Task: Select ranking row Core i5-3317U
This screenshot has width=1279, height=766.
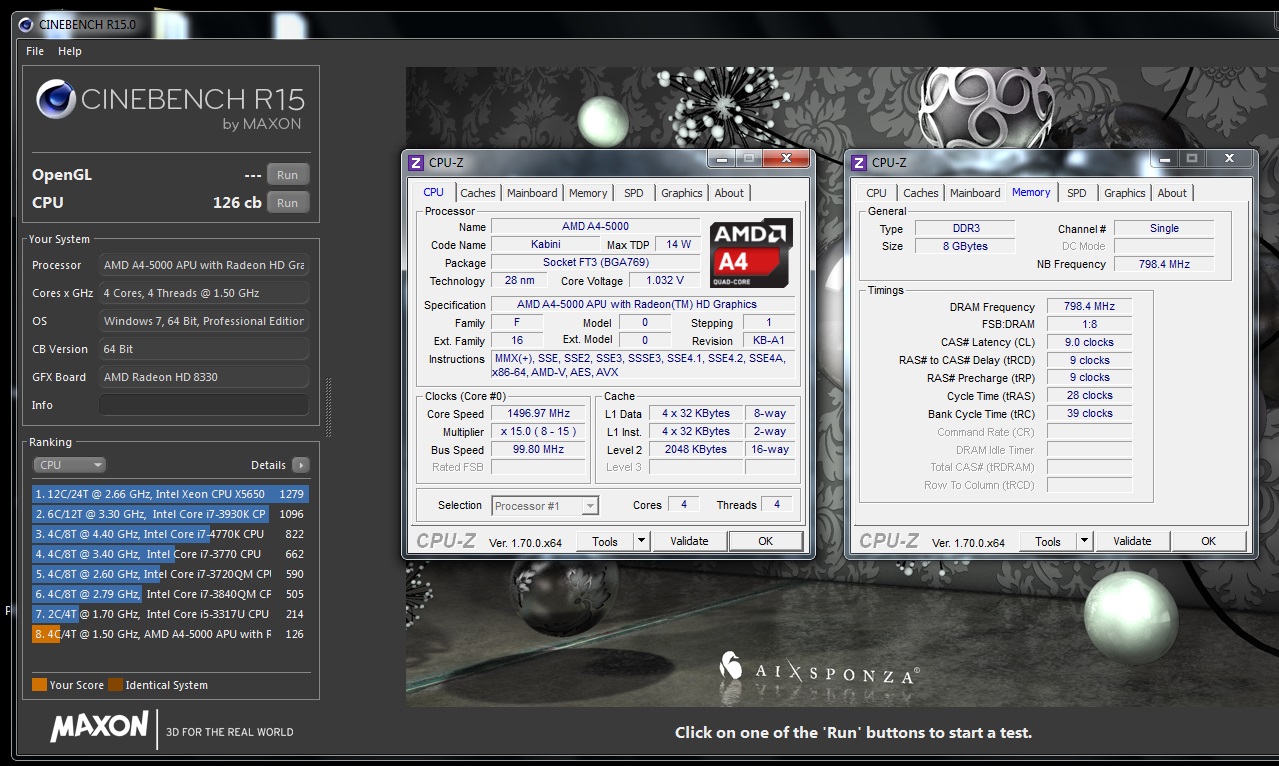Action: [x=170, y=614]
